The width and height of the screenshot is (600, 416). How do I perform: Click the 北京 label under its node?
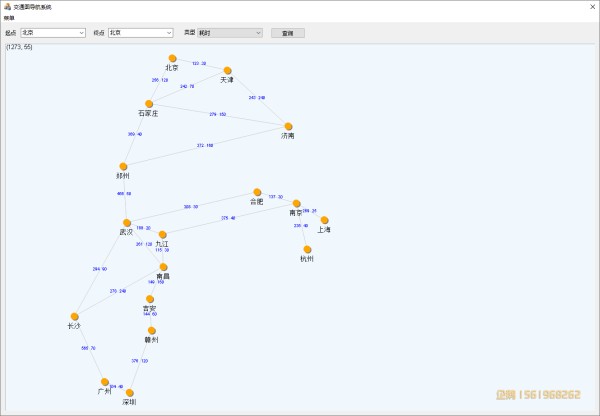pos(172,68)
